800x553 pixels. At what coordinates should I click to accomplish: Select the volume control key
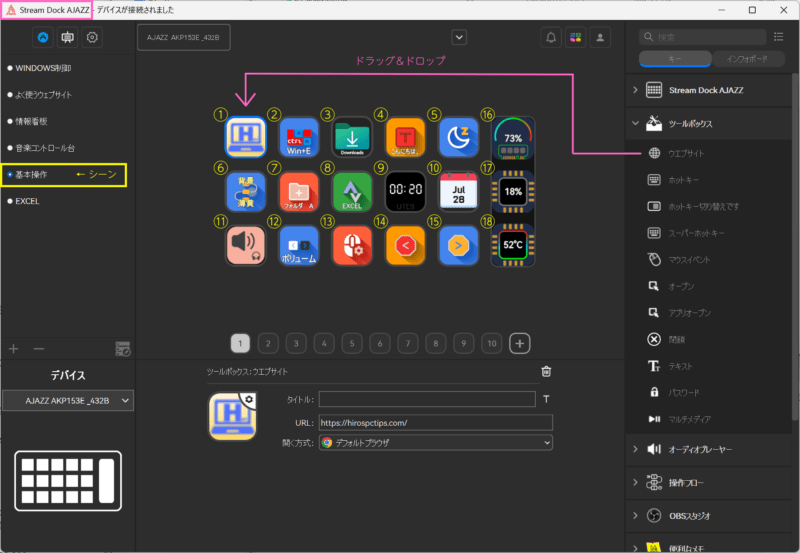click(299, 245)
